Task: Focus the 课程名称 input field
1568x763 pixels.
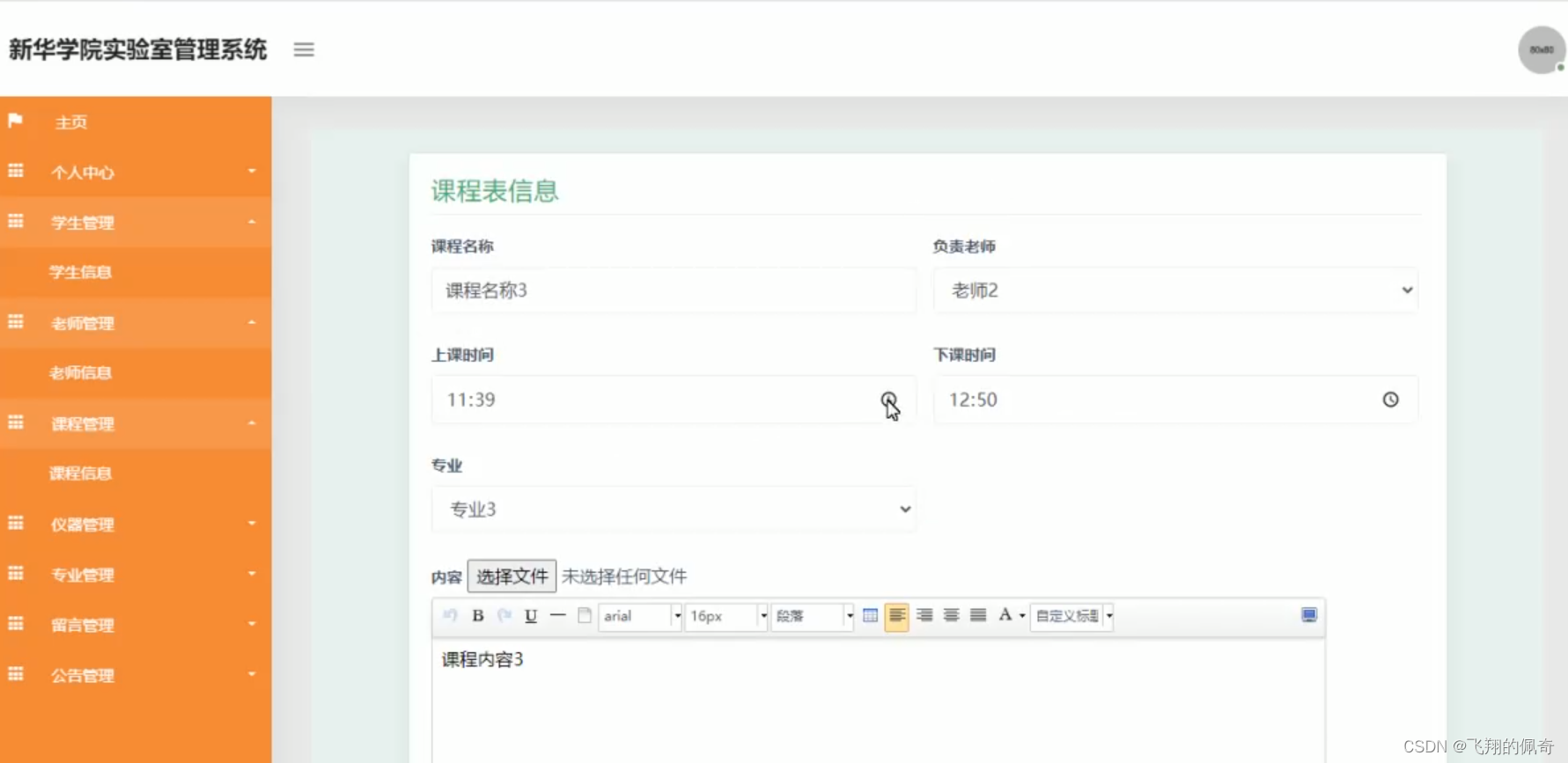Action: [x=674, y=290]
